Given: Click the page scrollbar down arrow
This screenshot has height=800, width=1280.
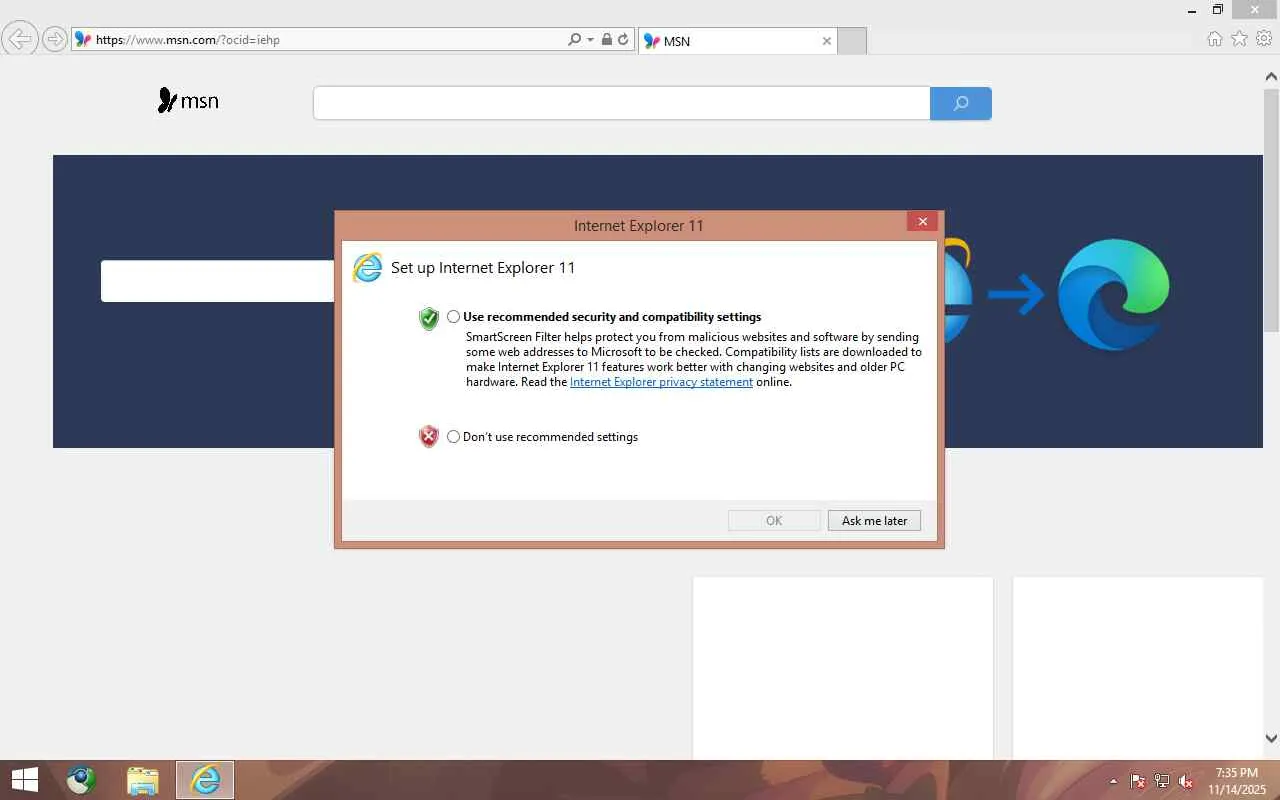Looking at the screenshot, I should coord(1271,738).
